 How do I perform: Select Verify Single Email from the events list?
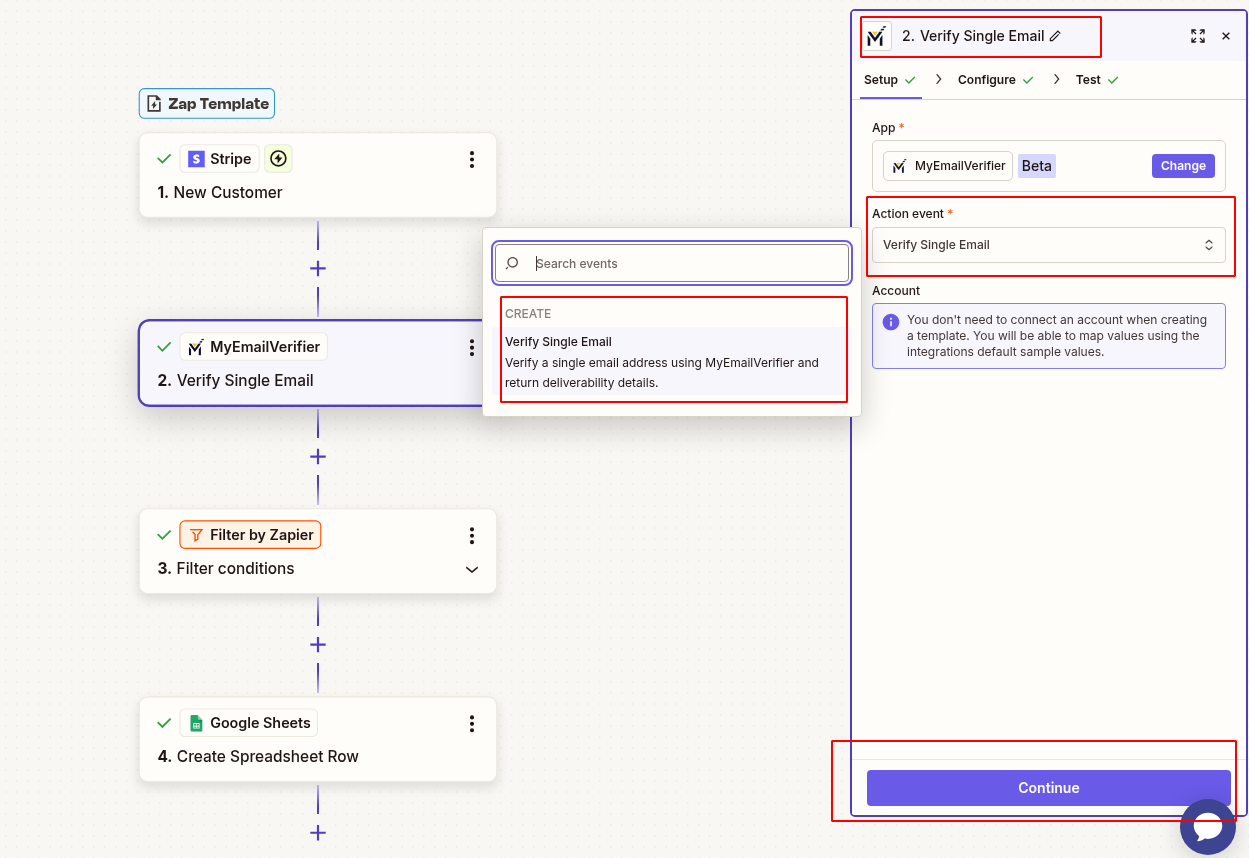(x=673, y=360)
